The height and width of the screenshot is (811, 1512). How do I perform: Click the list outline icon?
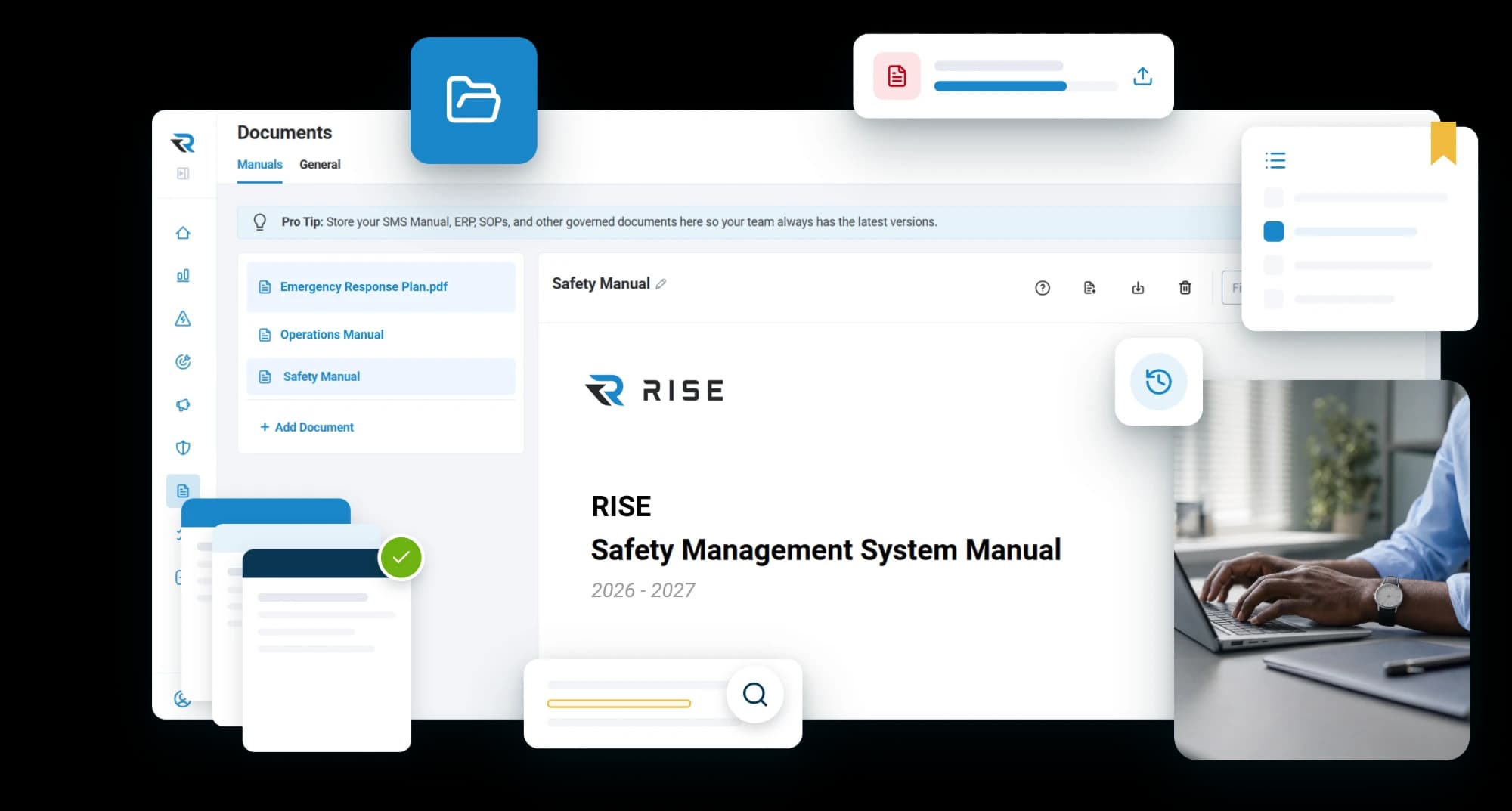point(1275,160)
